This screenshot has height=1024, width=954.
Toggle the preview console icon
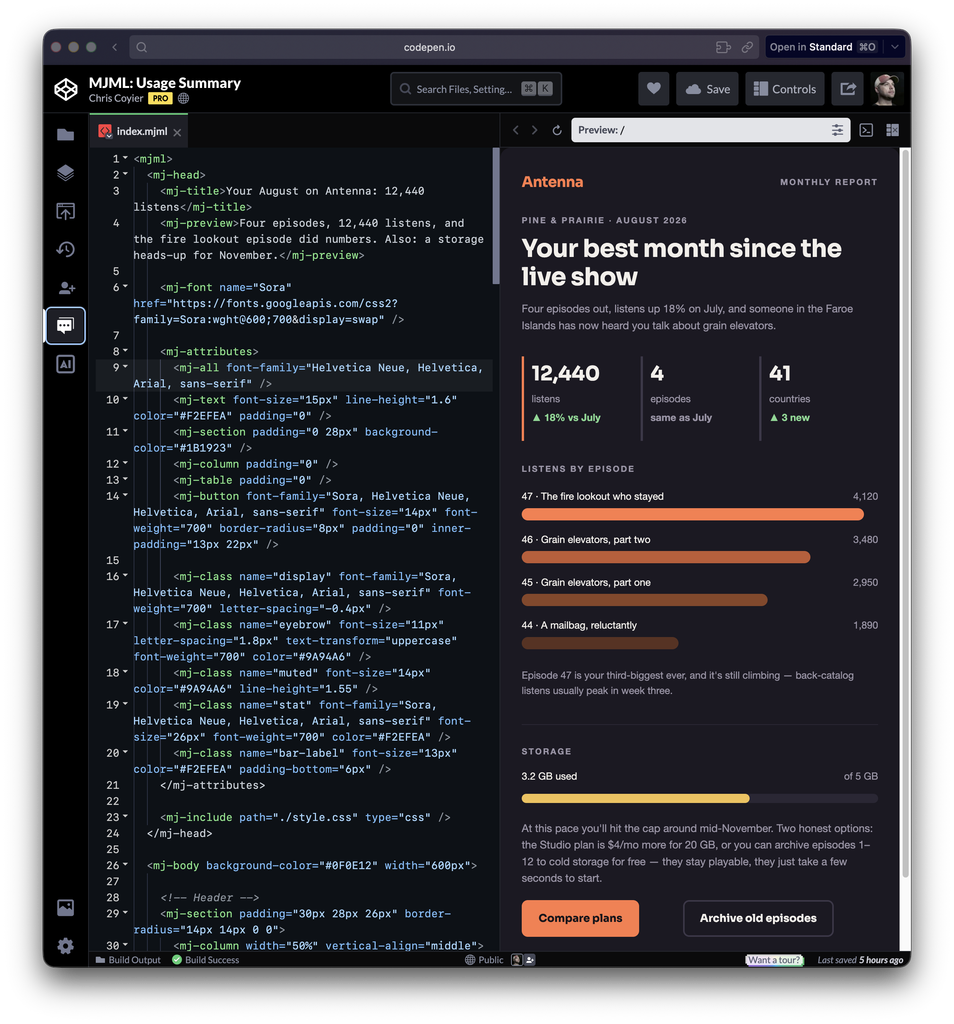pyautogui.click(x=866, y=130)
